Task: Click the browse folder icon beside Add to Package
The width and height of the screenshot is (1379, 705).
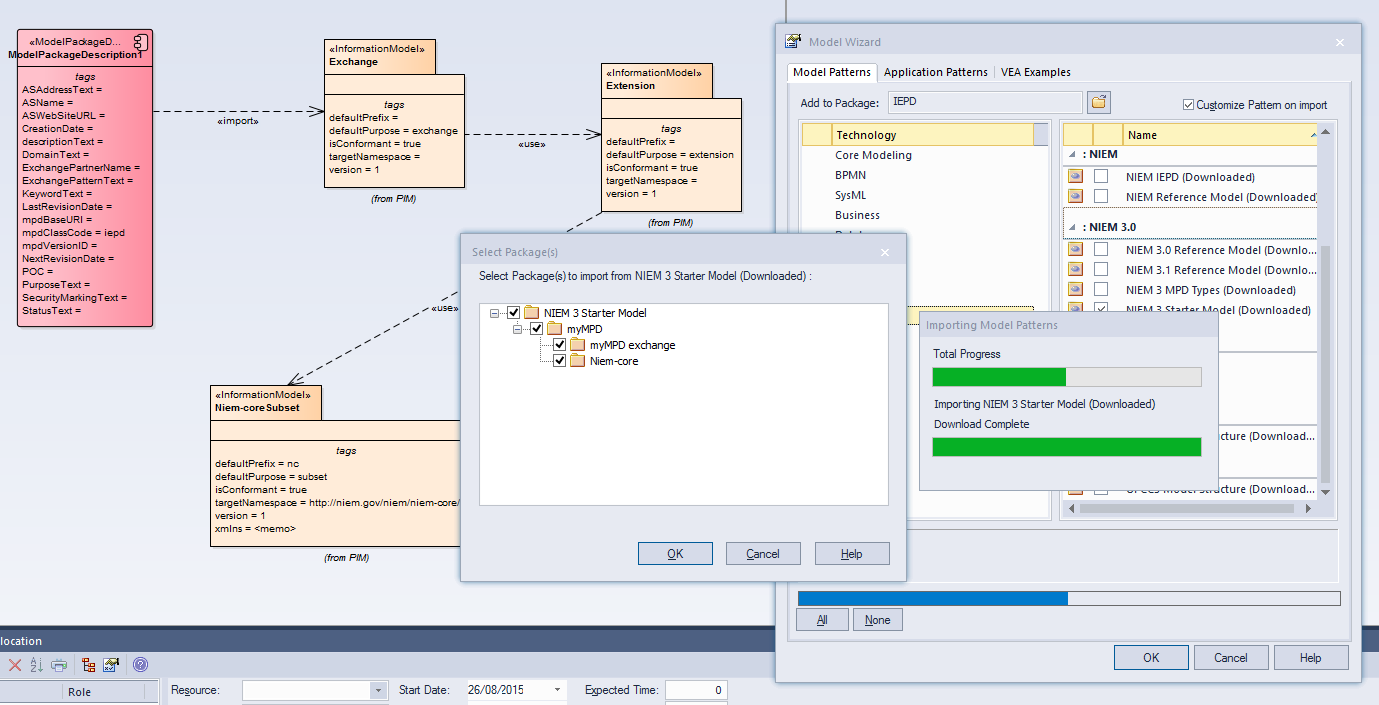Action: (x=1099, y=103)
